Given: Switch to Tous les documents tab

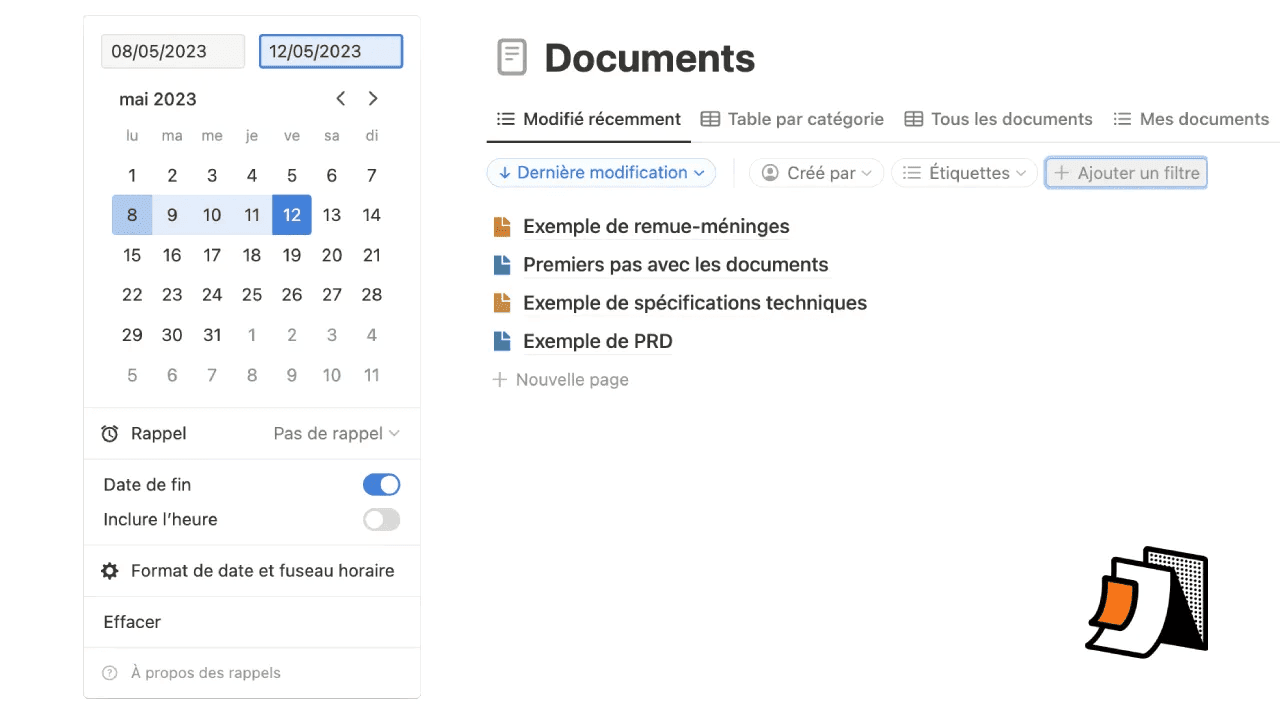Looking at the screenshot, I should 998,119.
